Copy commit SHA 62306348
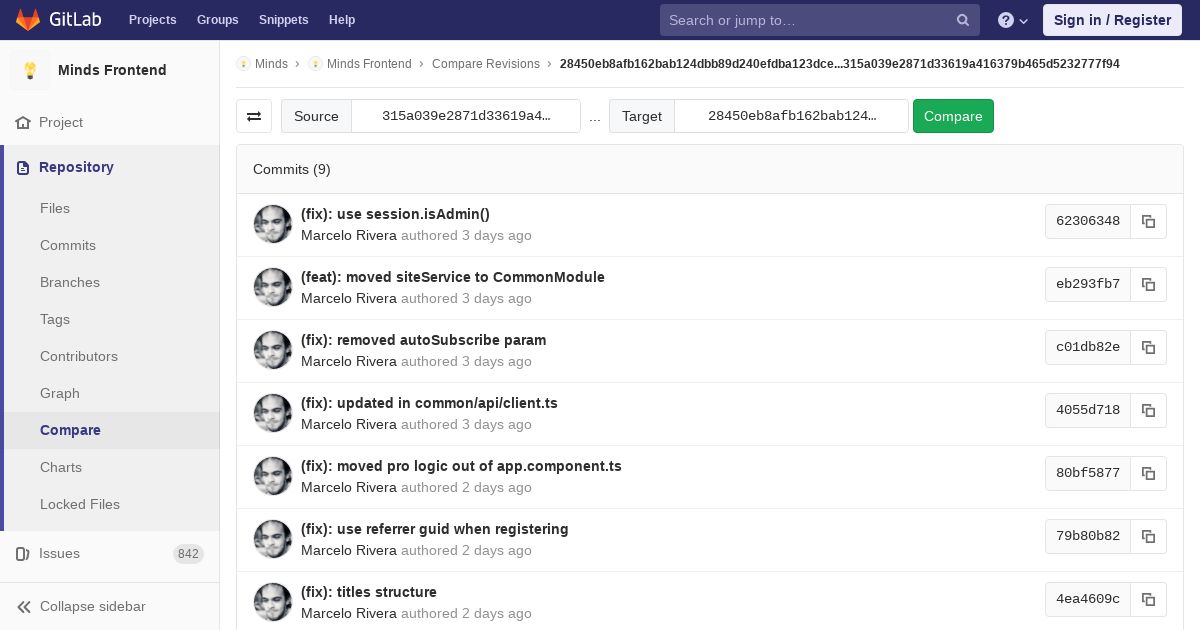The width and height of the screenshot is (1200, 630). 1148,221
